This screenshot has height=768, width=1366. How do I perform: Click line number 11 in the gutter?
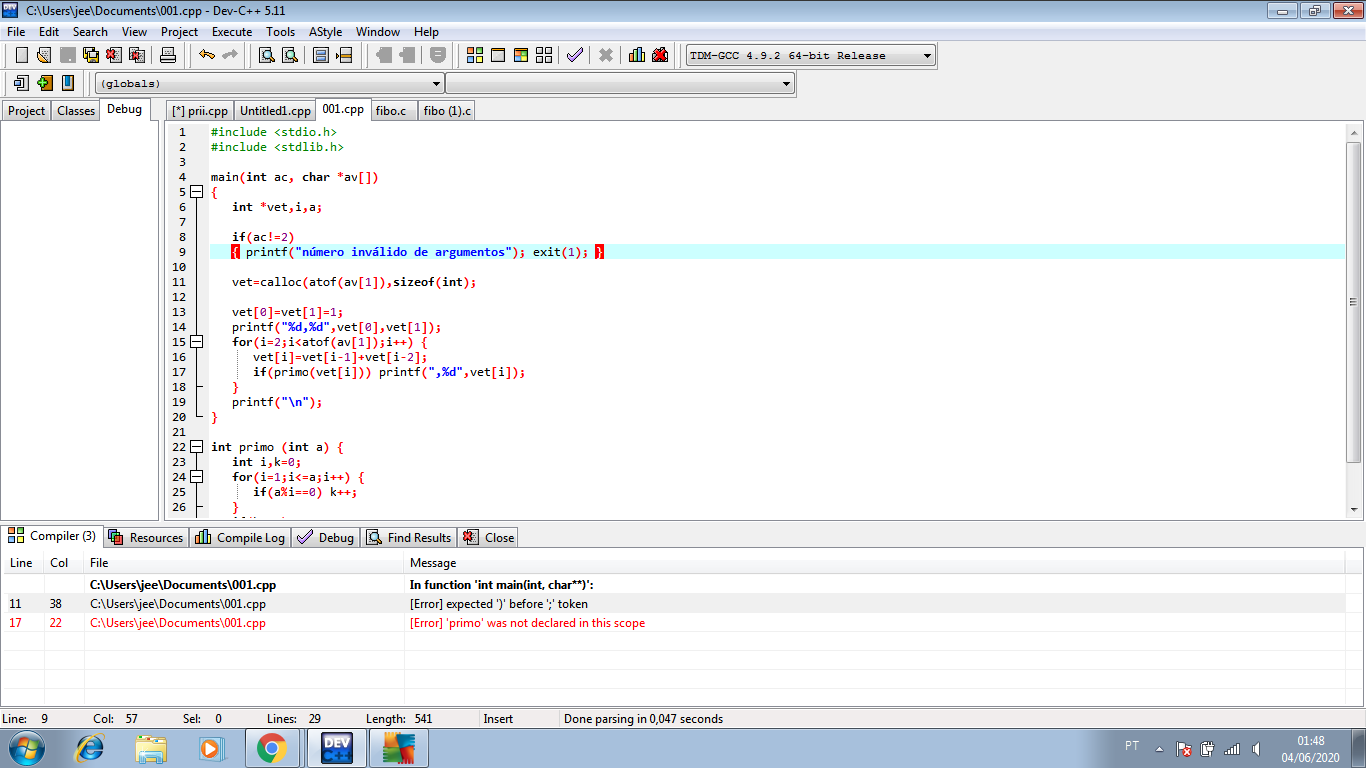(180, 282)
